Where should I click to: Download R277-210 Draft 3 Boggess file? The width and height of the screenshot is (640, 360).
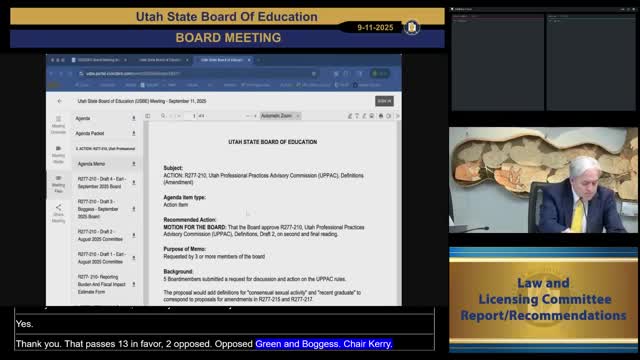point(133,209)
